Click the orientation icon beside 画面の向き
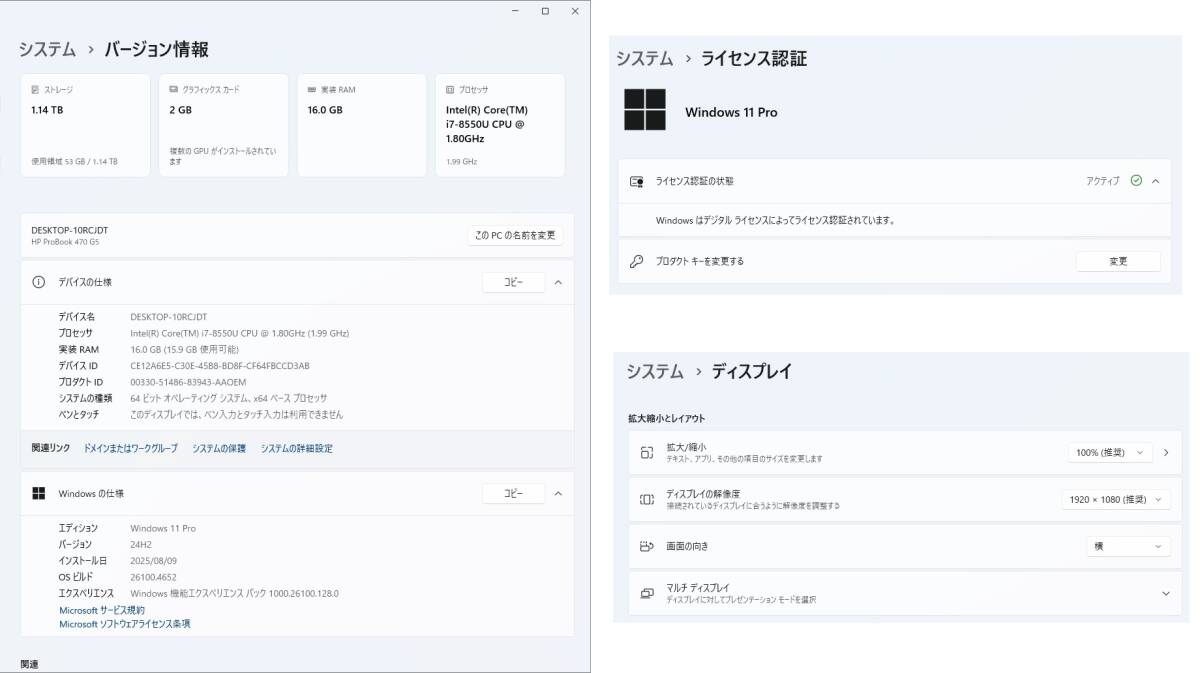The image size is (1200, 673). (x=647, y=546)
